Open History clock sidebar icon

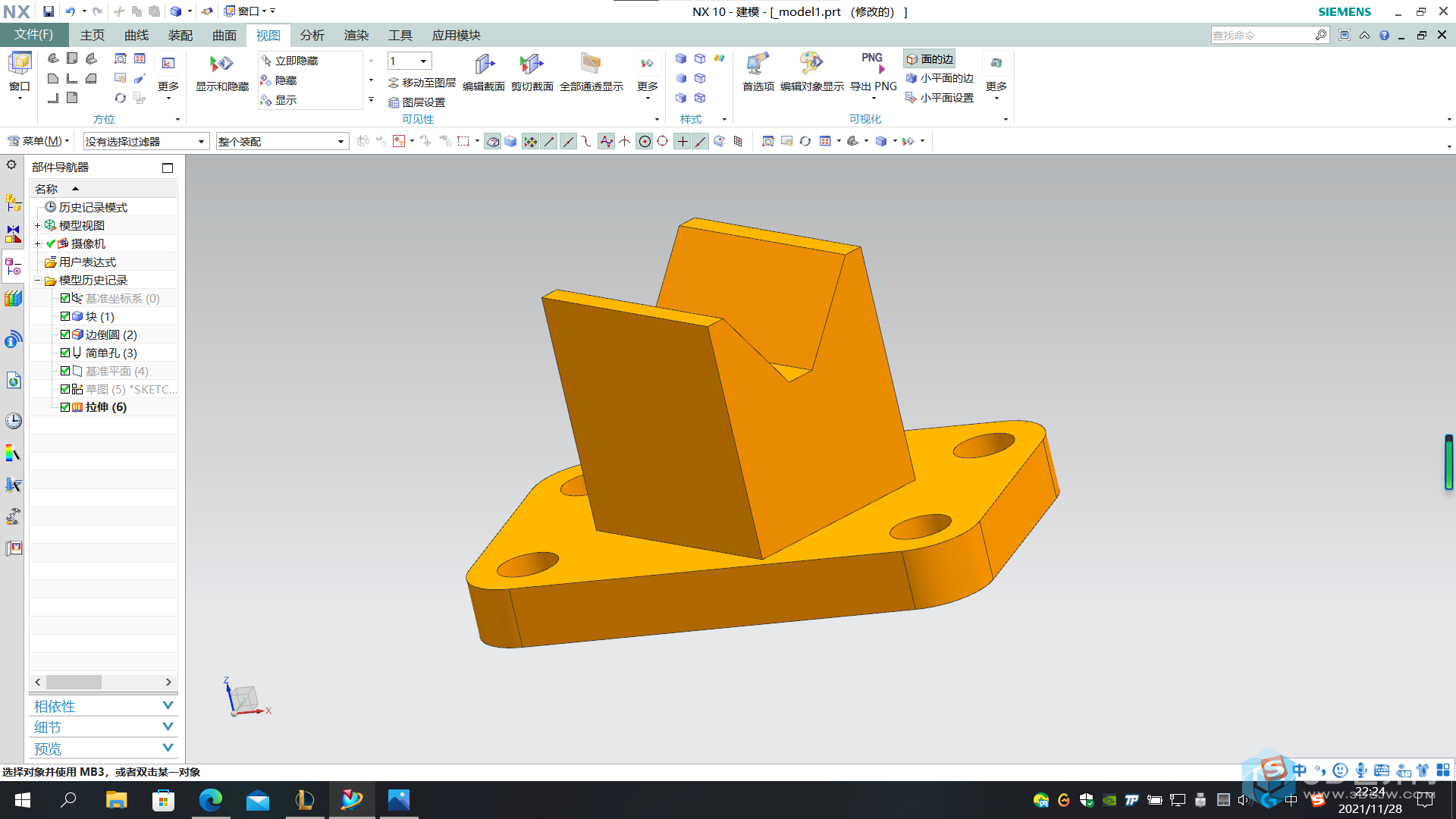point(13,421)
